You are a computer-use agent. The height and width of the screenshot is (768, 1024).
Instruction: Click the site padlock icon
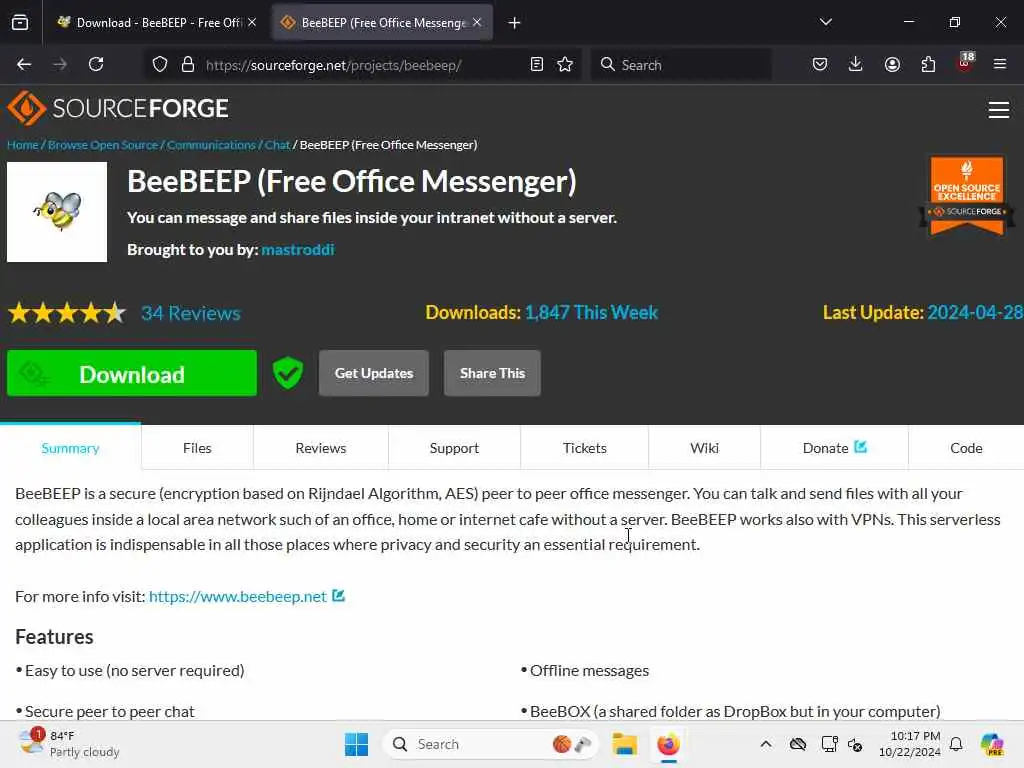[x=188, y=64]
